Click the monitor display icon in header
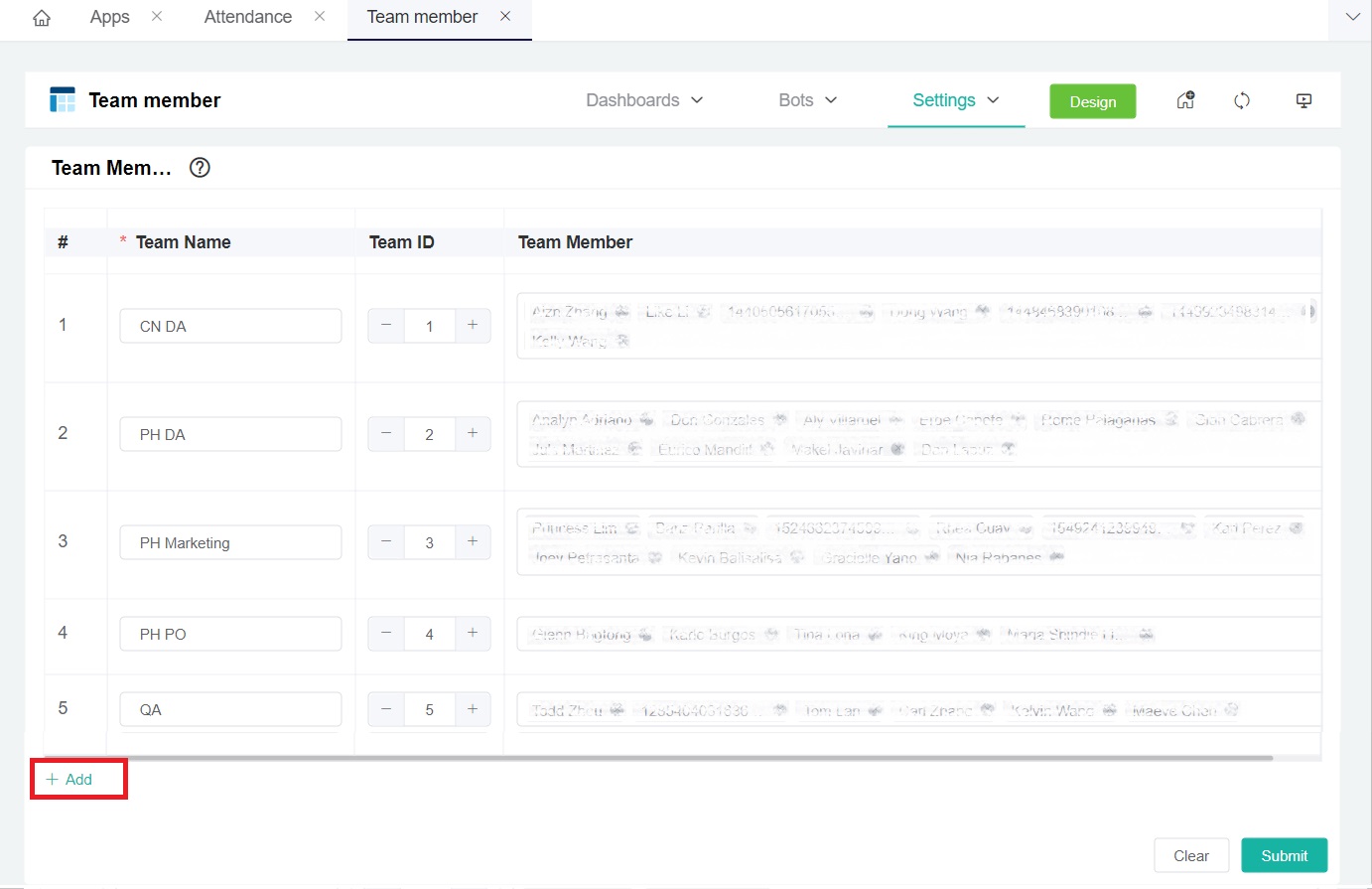This screenshot has height=889, width=1372. pyautogui.click(x=1303, y=100)
